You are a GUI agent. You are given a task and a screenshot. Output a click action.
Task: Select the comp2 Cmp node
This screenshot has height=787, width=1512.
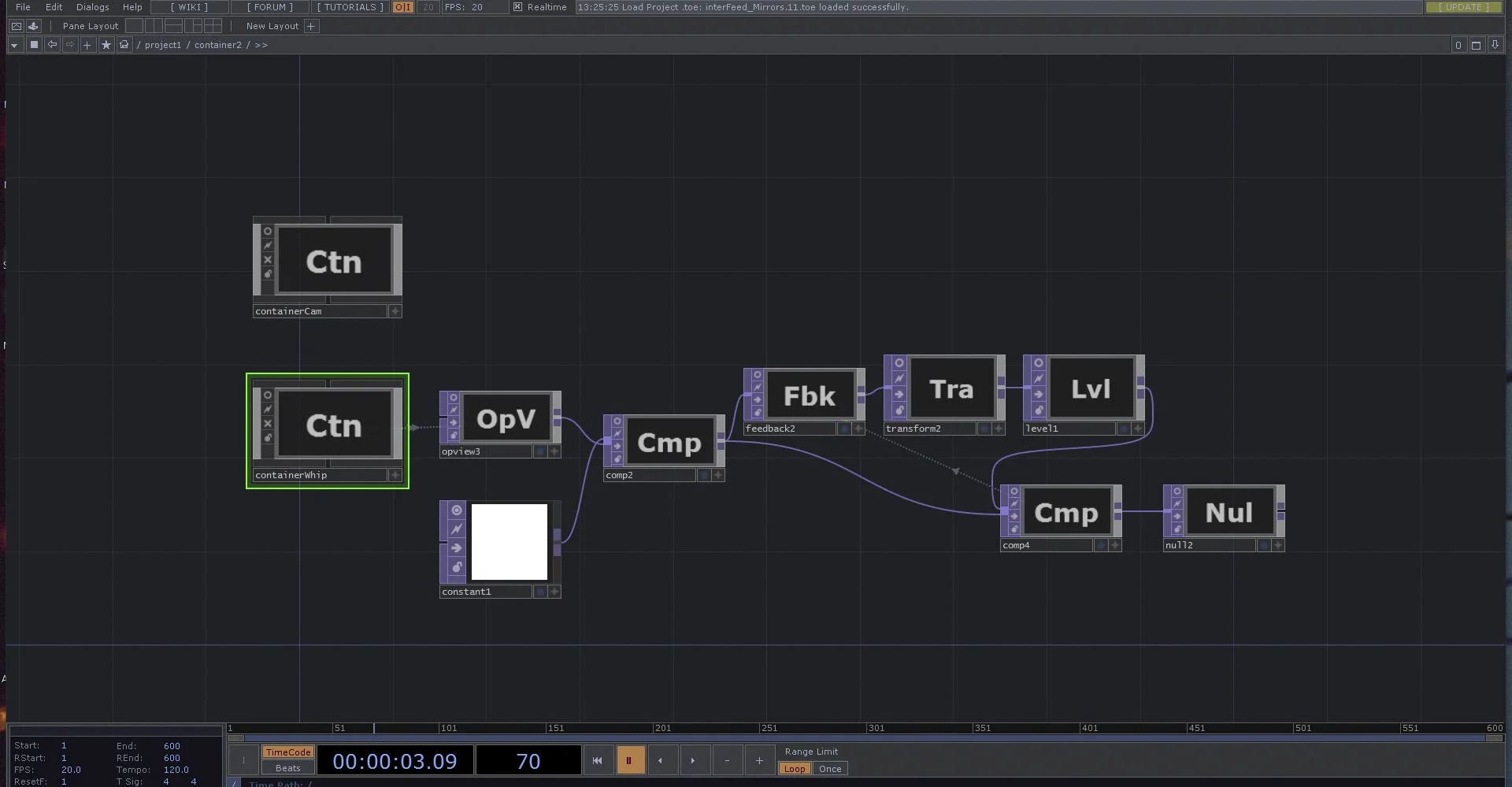pyautogui.click(x=669, y=443)
